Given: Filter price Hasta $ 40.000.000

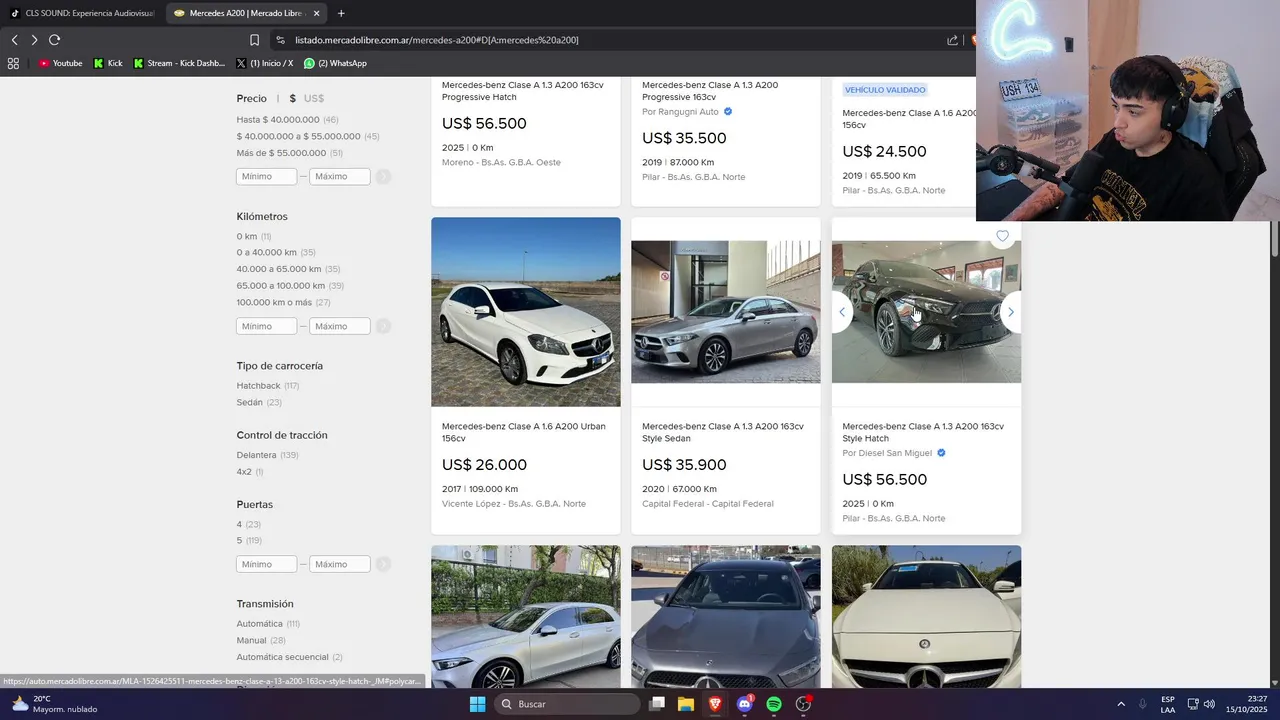Looking at the screenshot, I should coord(278,119).
